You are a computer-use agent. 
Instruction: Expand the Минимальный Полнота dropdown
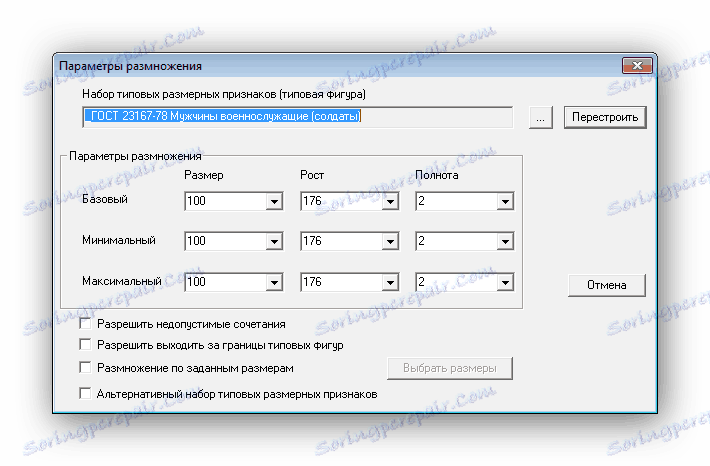click(505, 241)
